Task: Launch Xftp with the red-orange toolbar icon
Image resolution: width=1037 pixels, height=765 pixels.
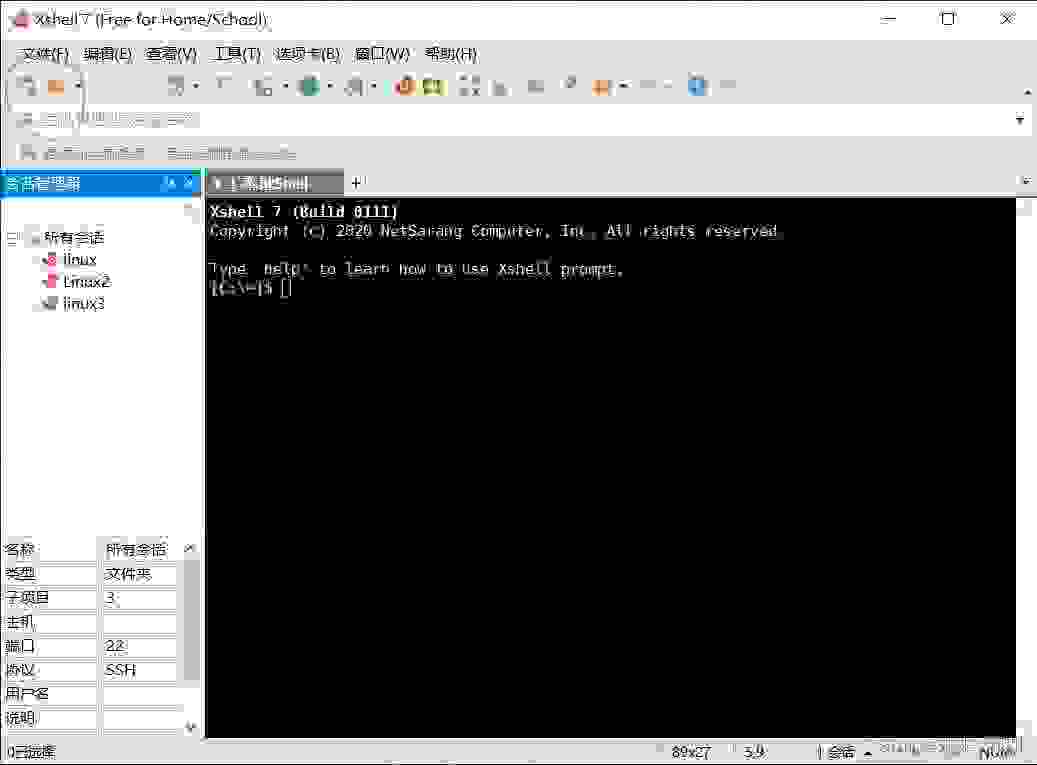Action: click(x=405, y=86)
